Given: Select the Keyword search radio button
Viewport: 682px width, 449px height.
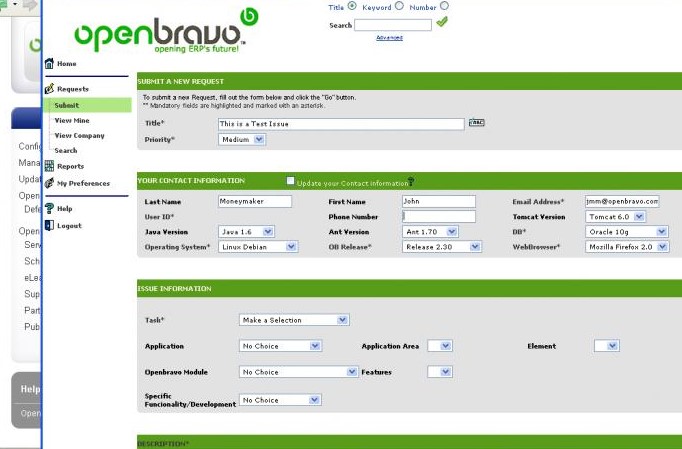Looking at the screenshot, I should click(x=399, y=6).
